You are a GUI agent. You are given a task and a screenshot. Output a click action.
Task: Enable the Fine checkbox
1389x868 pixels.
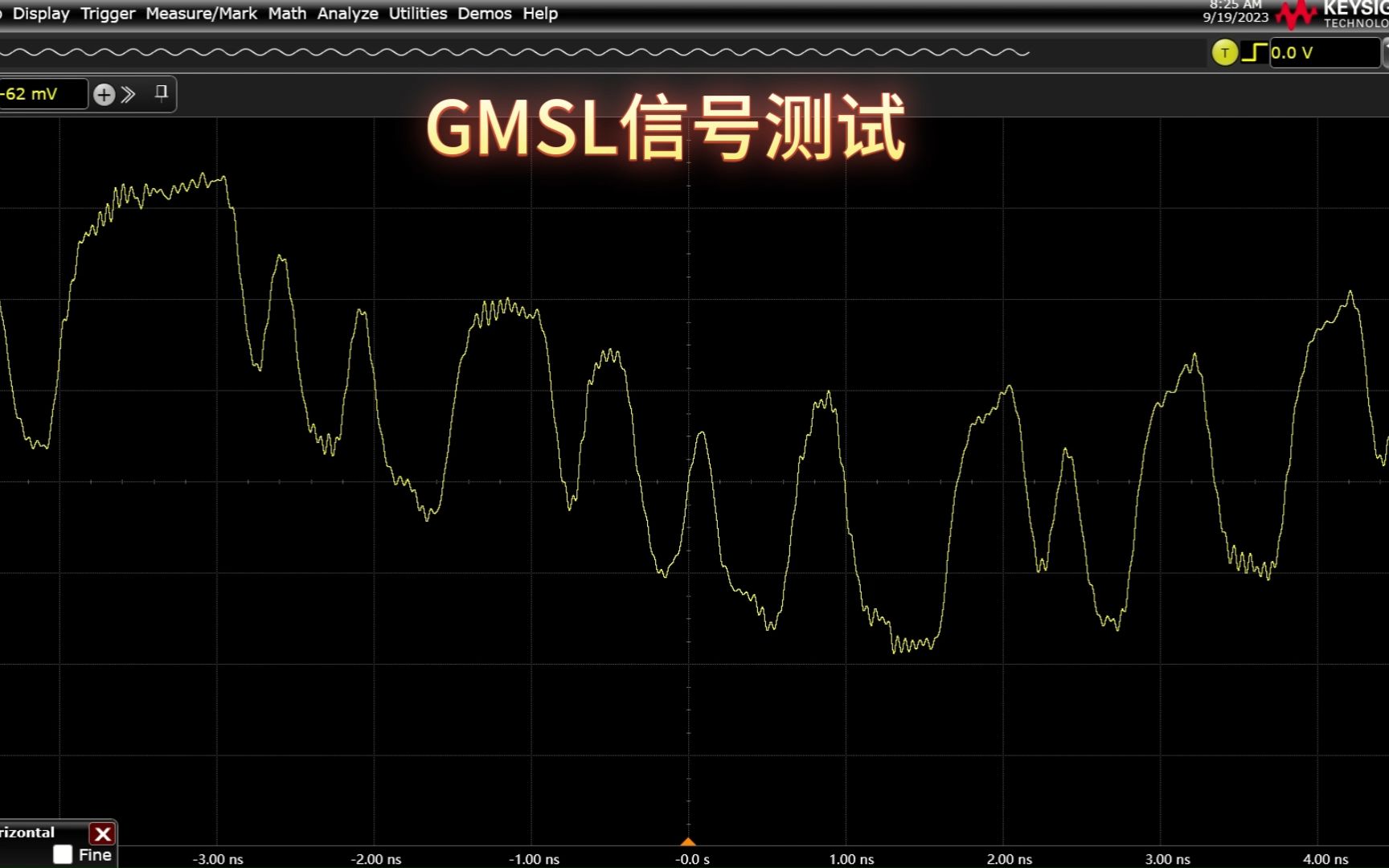(63, 854)
